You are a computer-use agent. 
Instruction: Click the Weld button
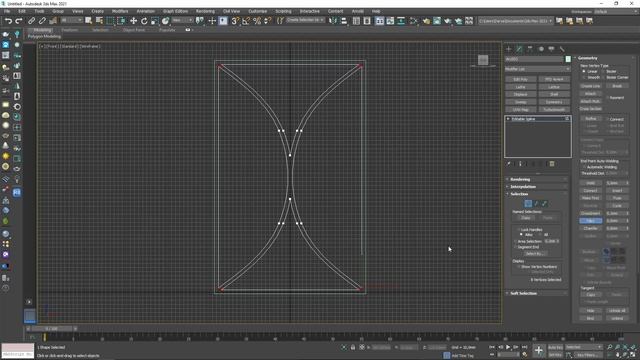pos(591,183)
